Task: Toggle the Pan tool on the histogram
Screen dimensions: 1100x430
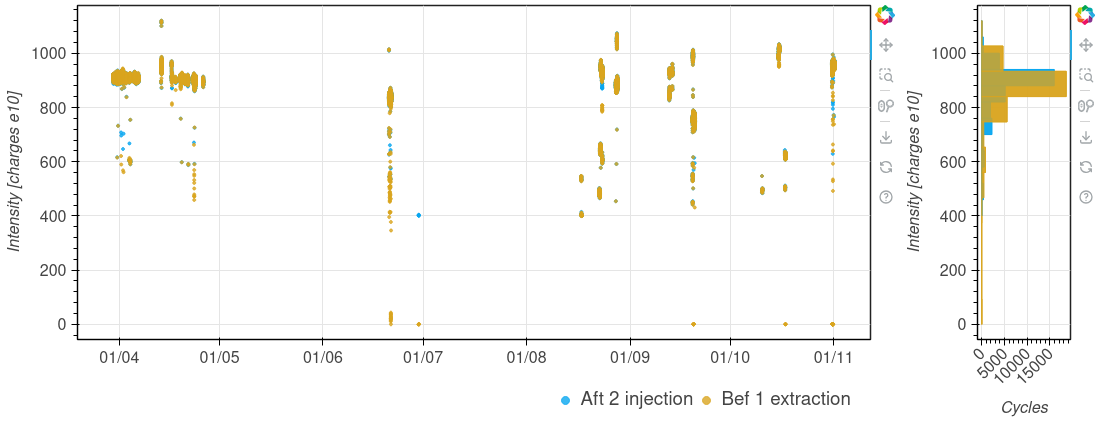Action: click(1085, 45)
